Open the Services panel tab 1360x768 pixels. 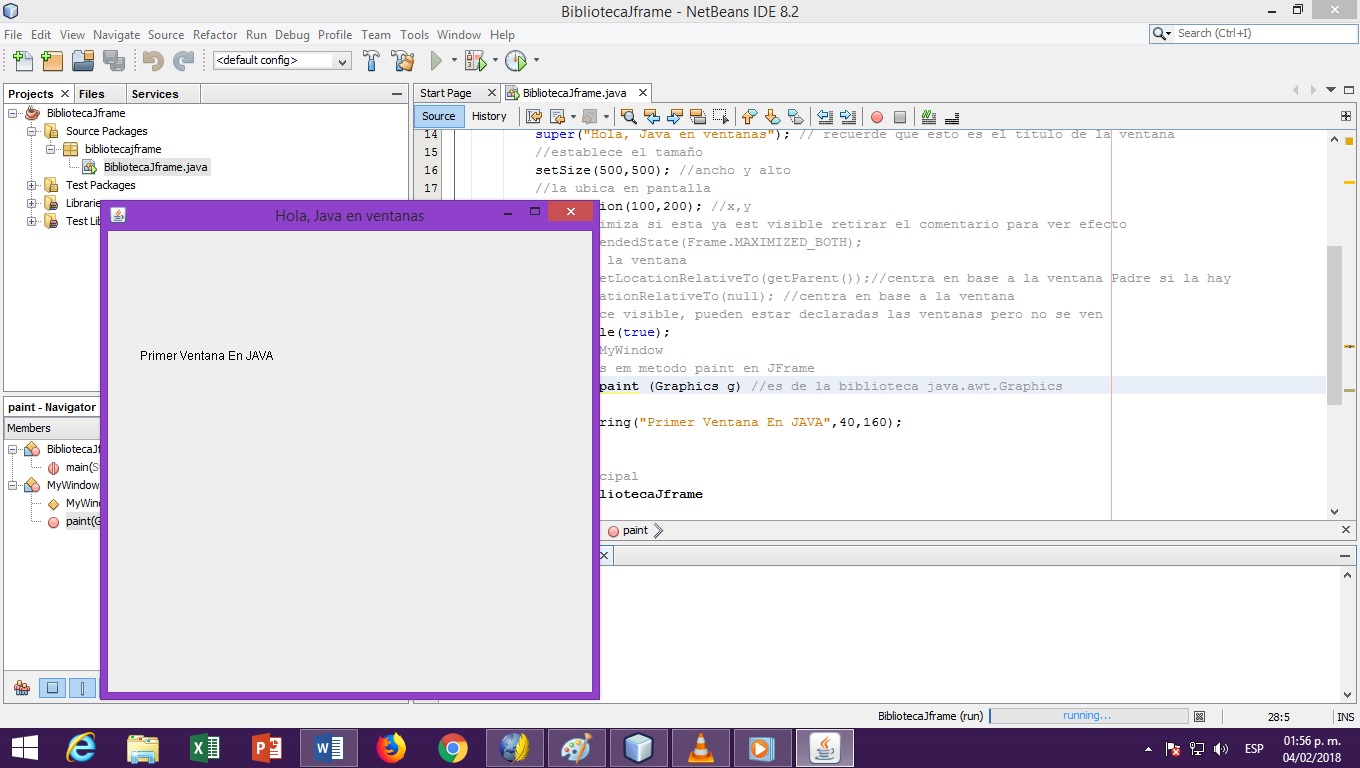[155, 94]
